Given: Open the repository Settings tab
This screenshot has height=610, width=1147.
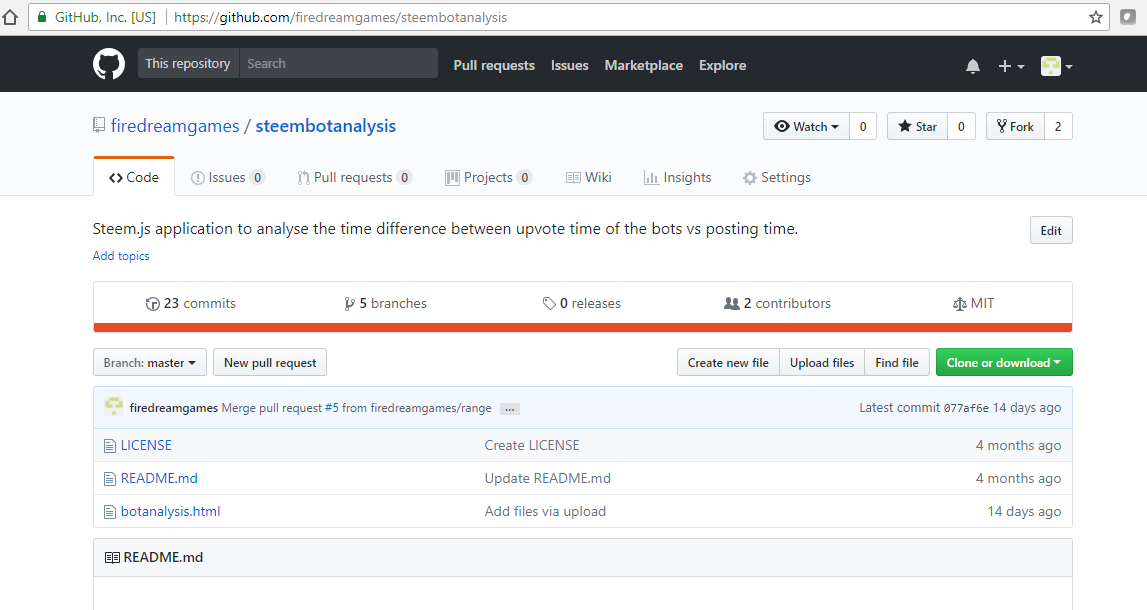Looking at the screenshot, I should pos(777,177).
